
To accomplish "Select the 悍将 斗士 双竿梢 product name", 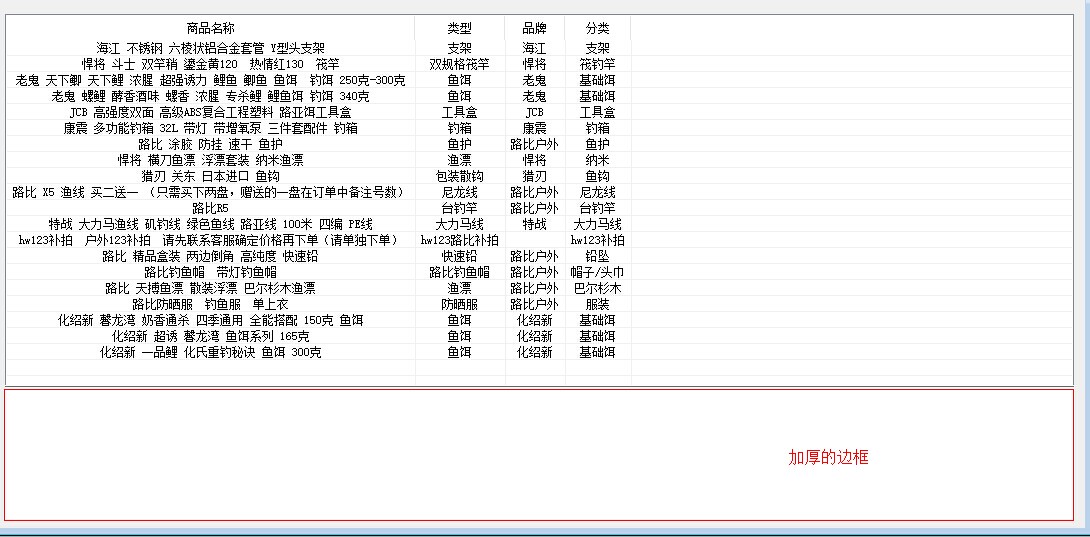I will pyautogui.click(x=211, y=64).
